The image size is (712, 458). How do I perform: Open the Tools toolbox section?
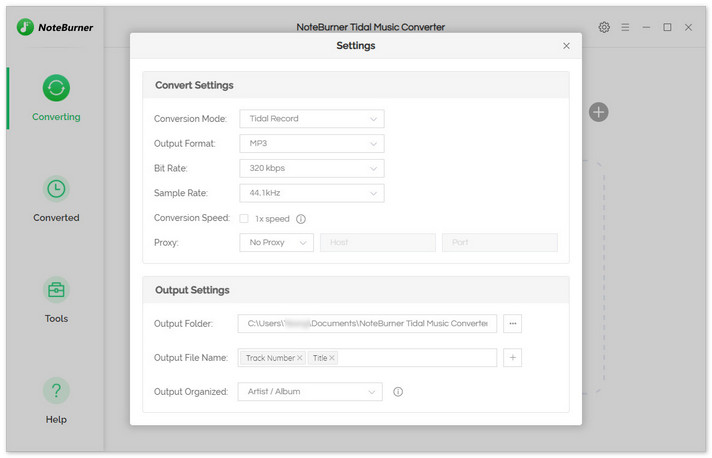point(56,300)
